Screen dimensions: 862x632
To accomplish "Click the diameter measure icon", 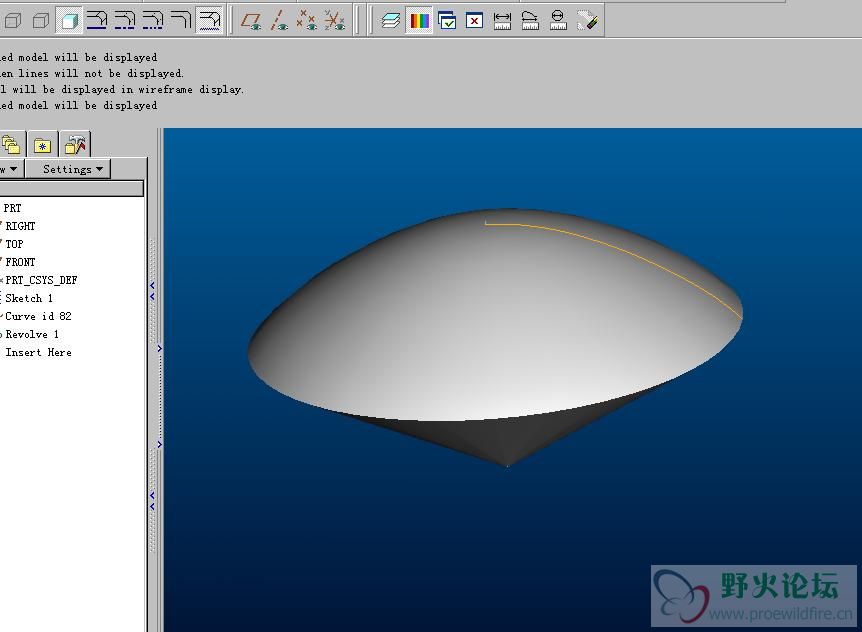I will coord(558,19).
